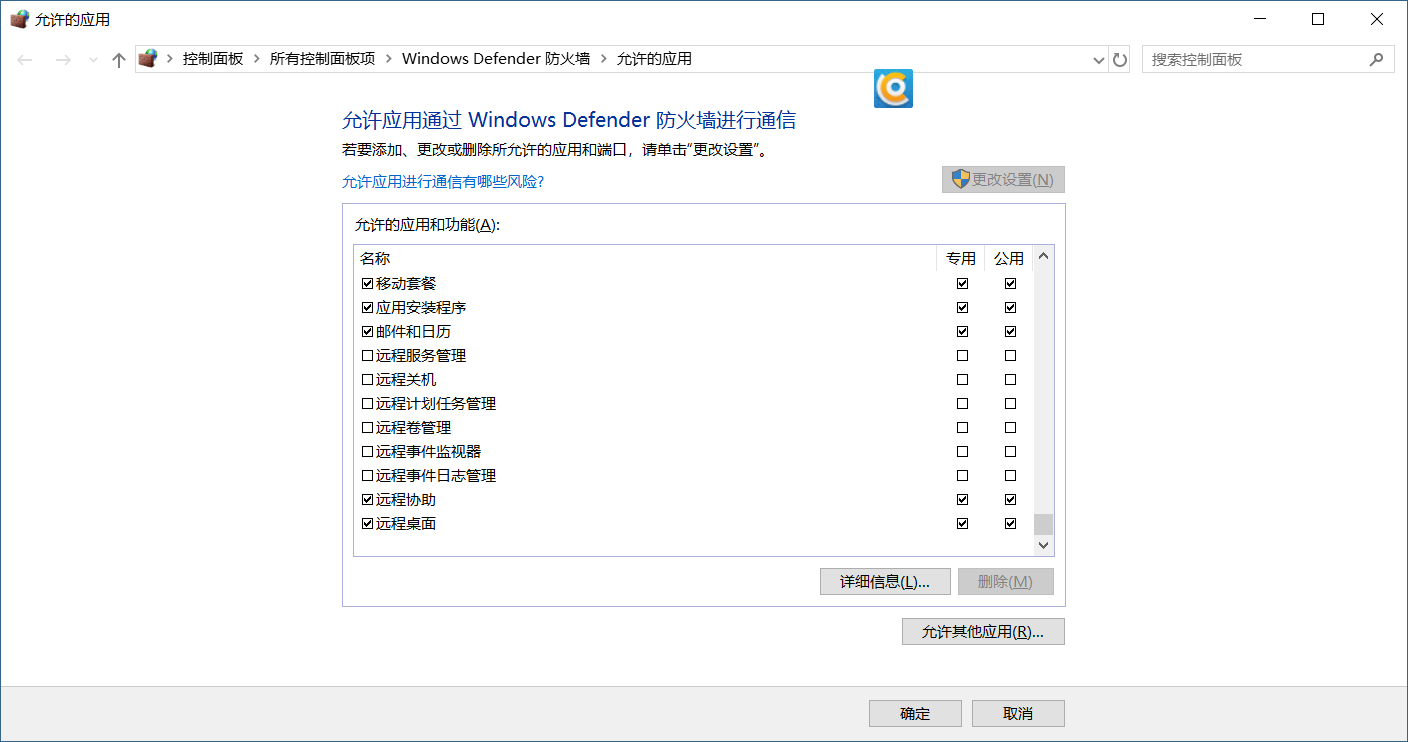Select the 远程桌面 row text
The image size is (1408, 742).
tap(406, 524)
